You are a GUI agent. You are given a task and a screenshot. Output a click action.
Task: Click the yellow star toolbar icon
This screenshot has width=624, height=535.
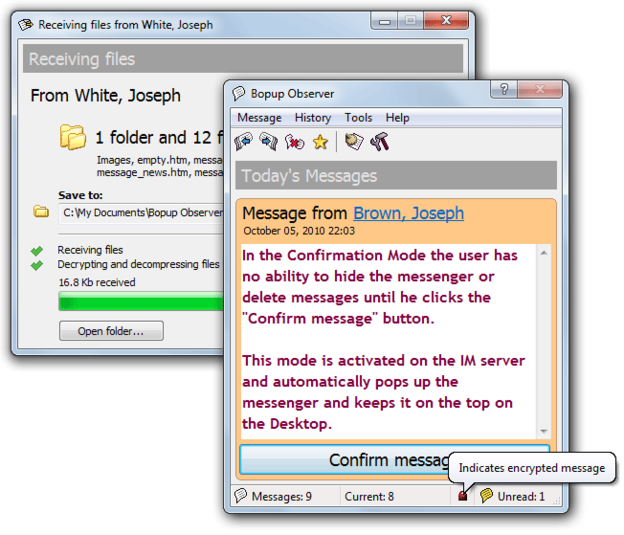pyautogui.click(x=320, y=142)
